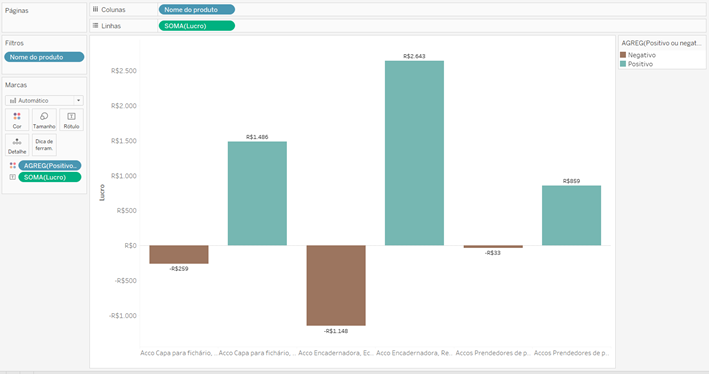
Task: Click the legend title AGREG(Positivo ou negat...
Action: [x=662, y=43]
